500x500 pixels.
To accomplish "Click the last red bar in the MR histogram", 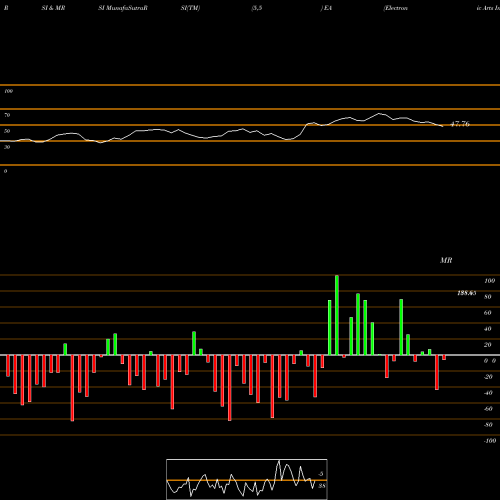I will [444, 357].
